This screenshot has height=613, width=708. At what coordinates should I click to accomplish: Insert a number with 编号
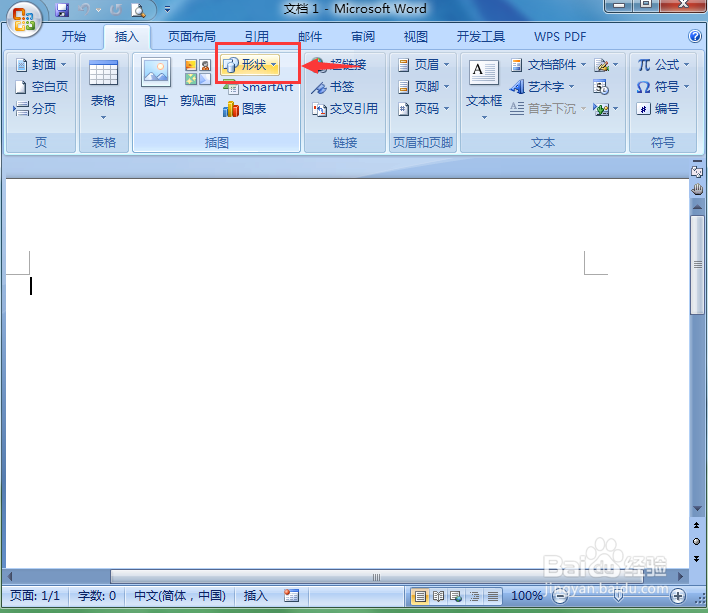pyautogui.click(x=657, y=108)
